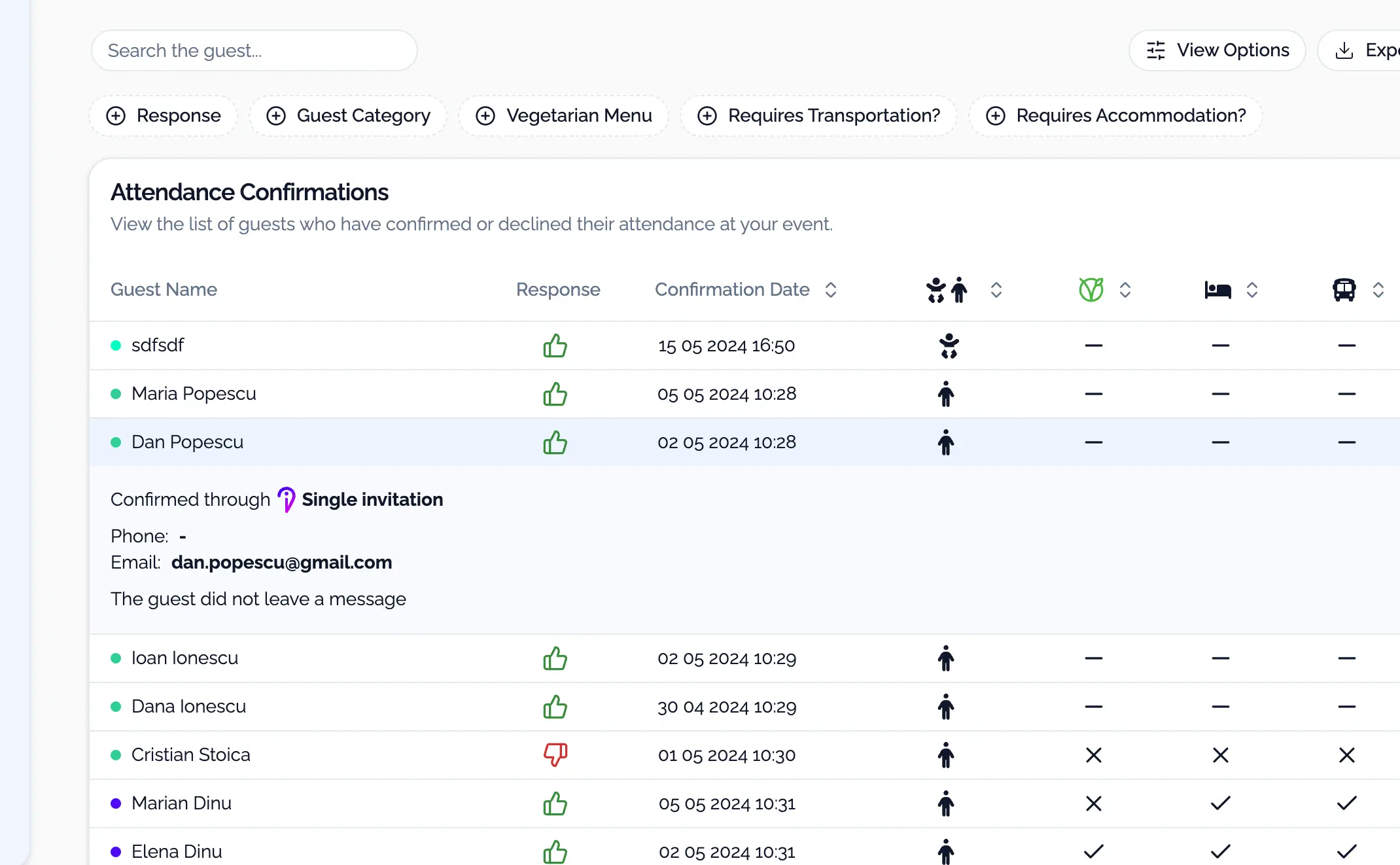1400x865 pixels.
Task: Sort by transportation column arrows
Action: [1378, 290]
